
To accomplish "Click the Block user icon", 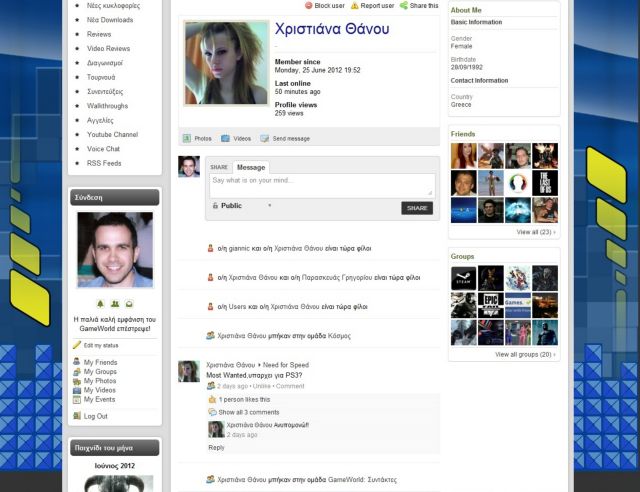I will click(x=309, y=6).
